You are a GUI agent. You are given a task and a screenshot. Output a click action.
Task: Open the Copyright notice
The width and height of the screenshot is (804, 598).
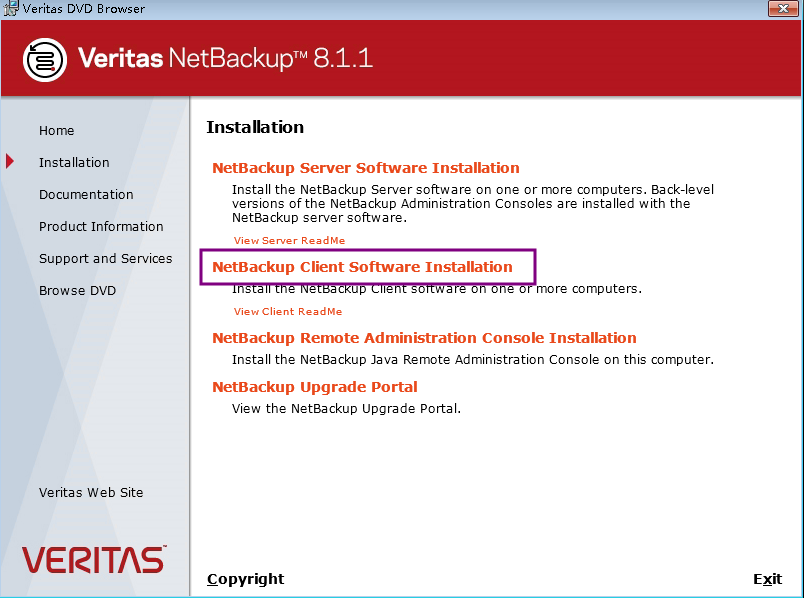click(x=245, y=579)
